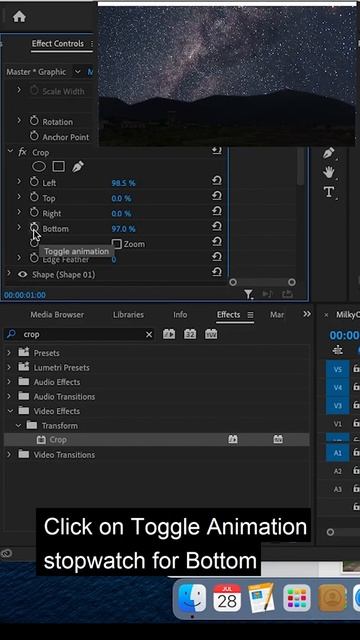
Task: Reset the Left crop parameter
Action: tap(217, 180)
